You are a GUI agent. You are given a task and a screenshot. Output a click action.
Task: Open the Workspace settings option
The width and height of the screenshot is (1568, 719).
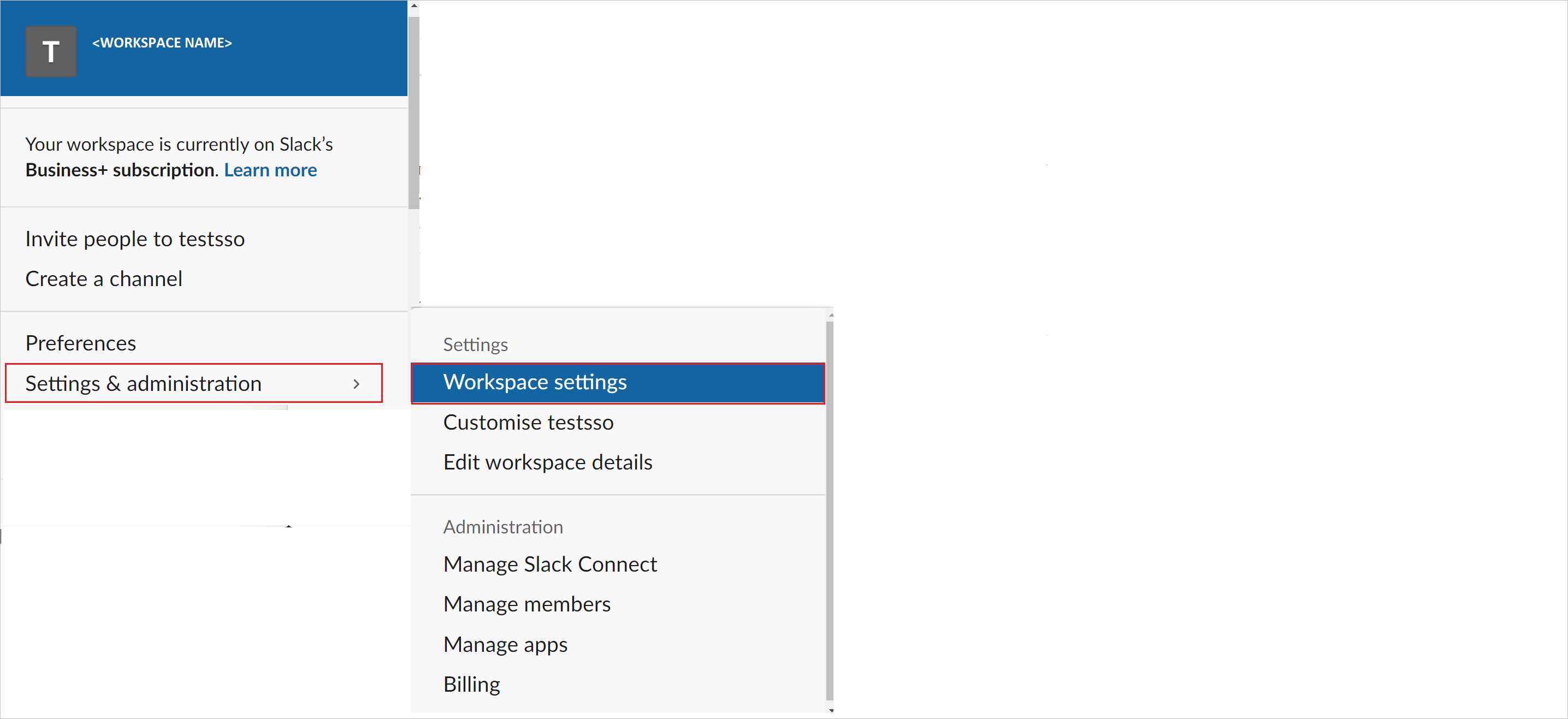(619, 381)
